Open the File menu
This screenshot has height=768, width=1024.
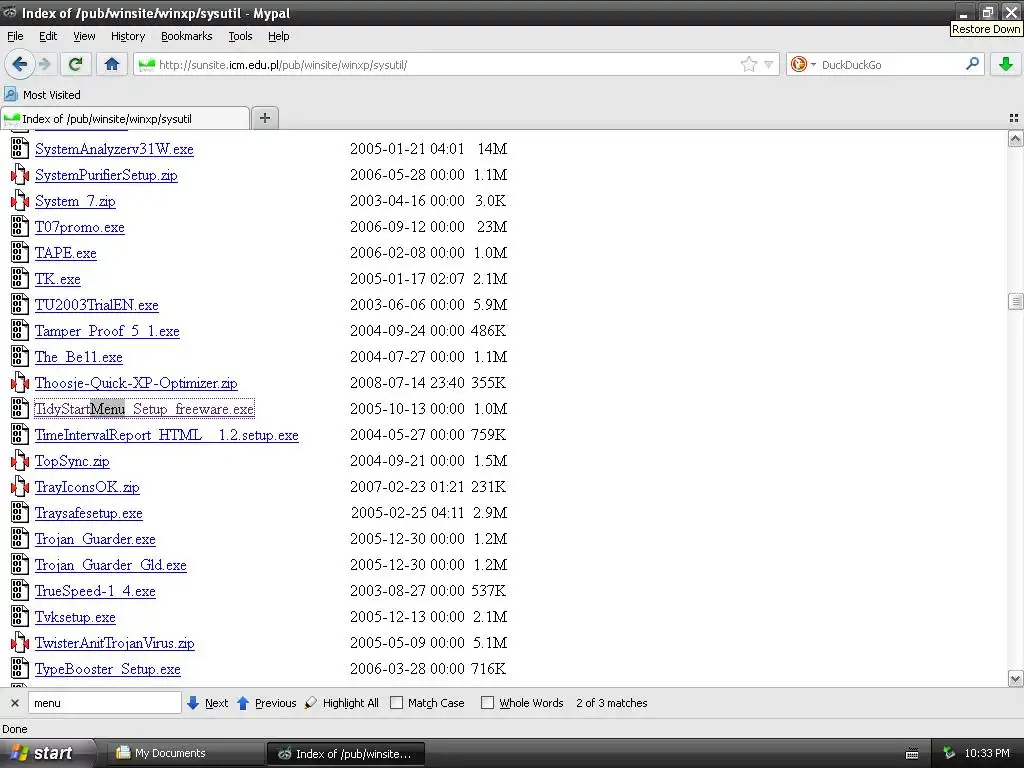point(15,36)
